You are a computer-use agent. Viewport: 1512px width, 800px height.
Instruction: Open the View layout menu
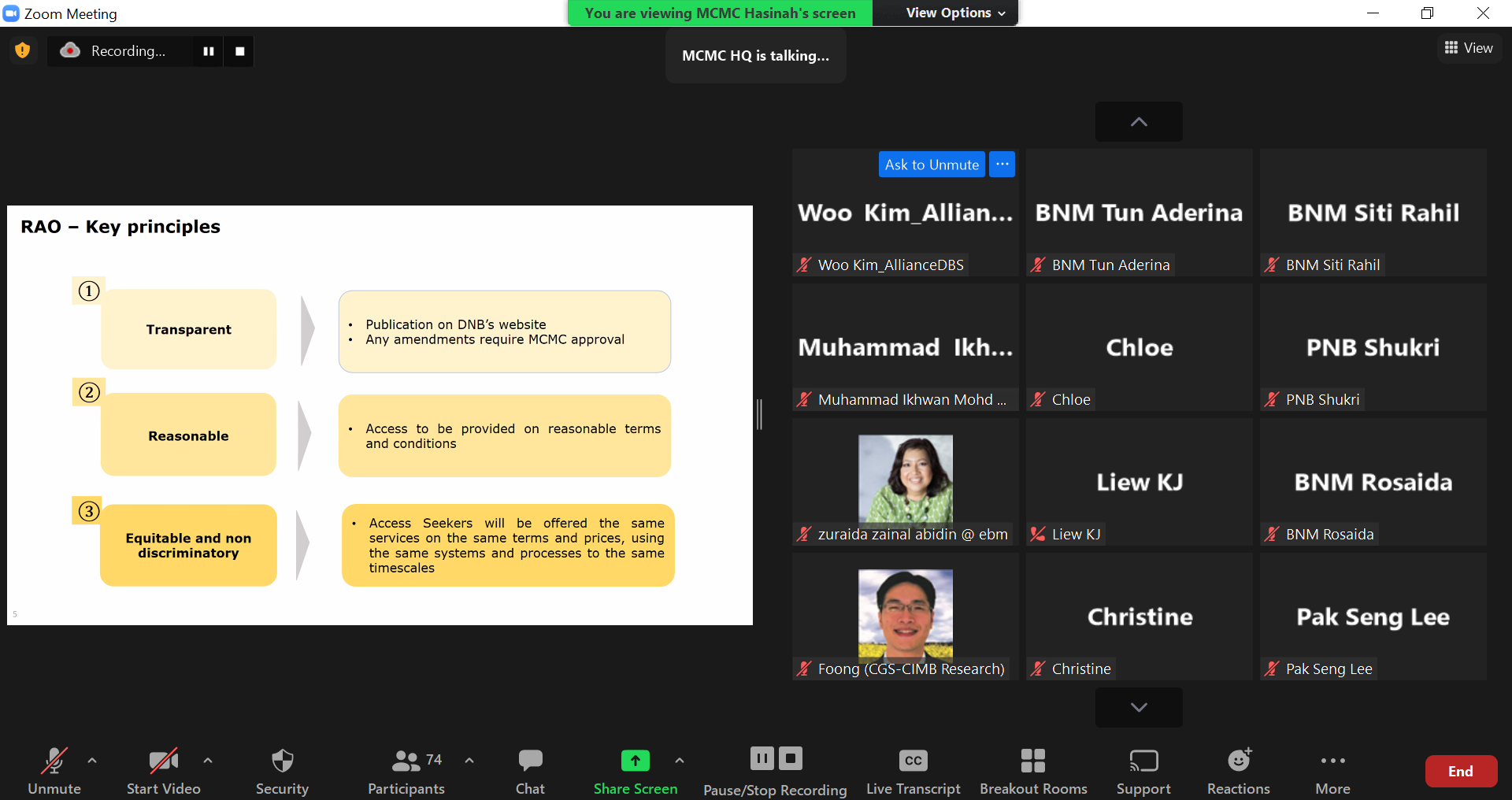[1469, 48]
